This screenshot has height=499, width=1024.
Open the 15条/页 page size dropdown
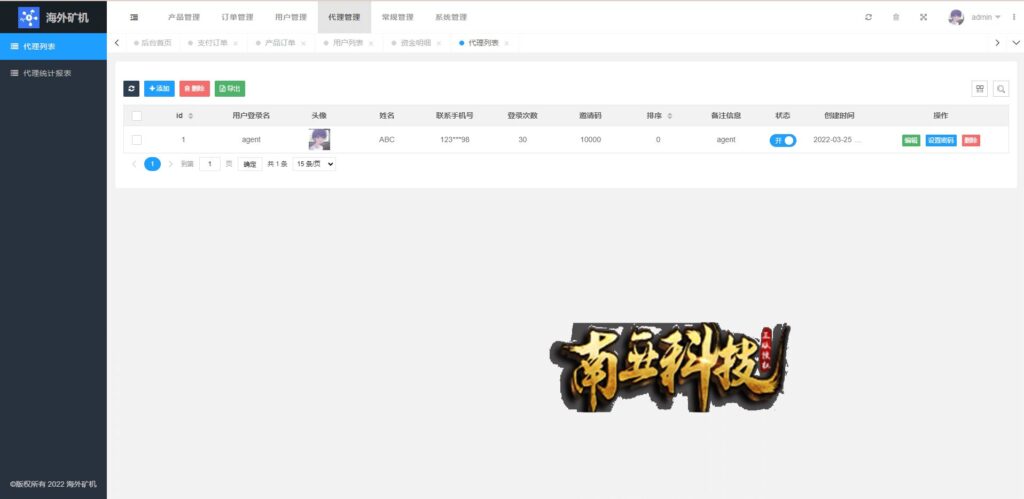pos(314,164)
